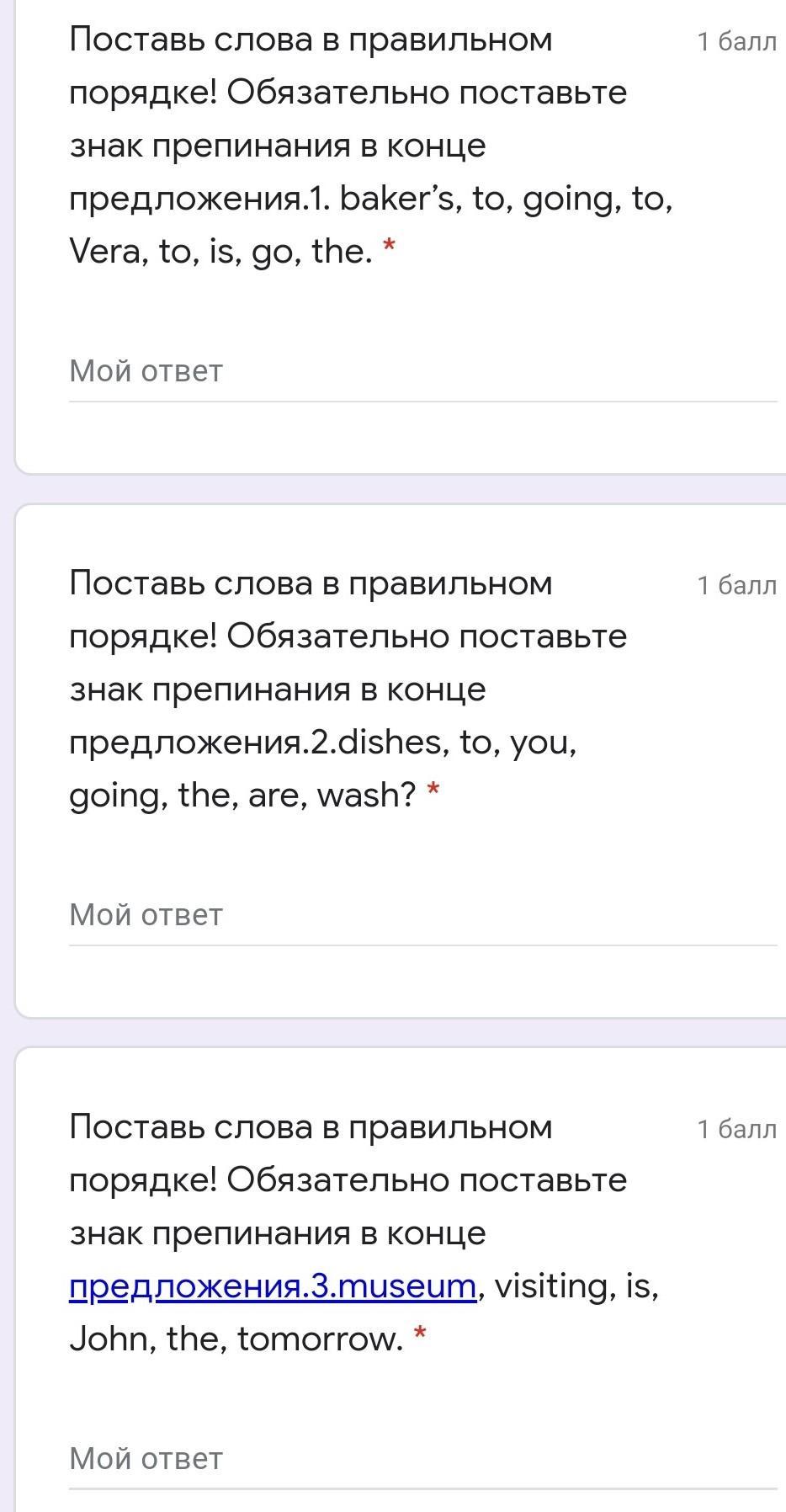
Task: Click the "1 балл" label on the museum question
Action: click(736, 1129)
